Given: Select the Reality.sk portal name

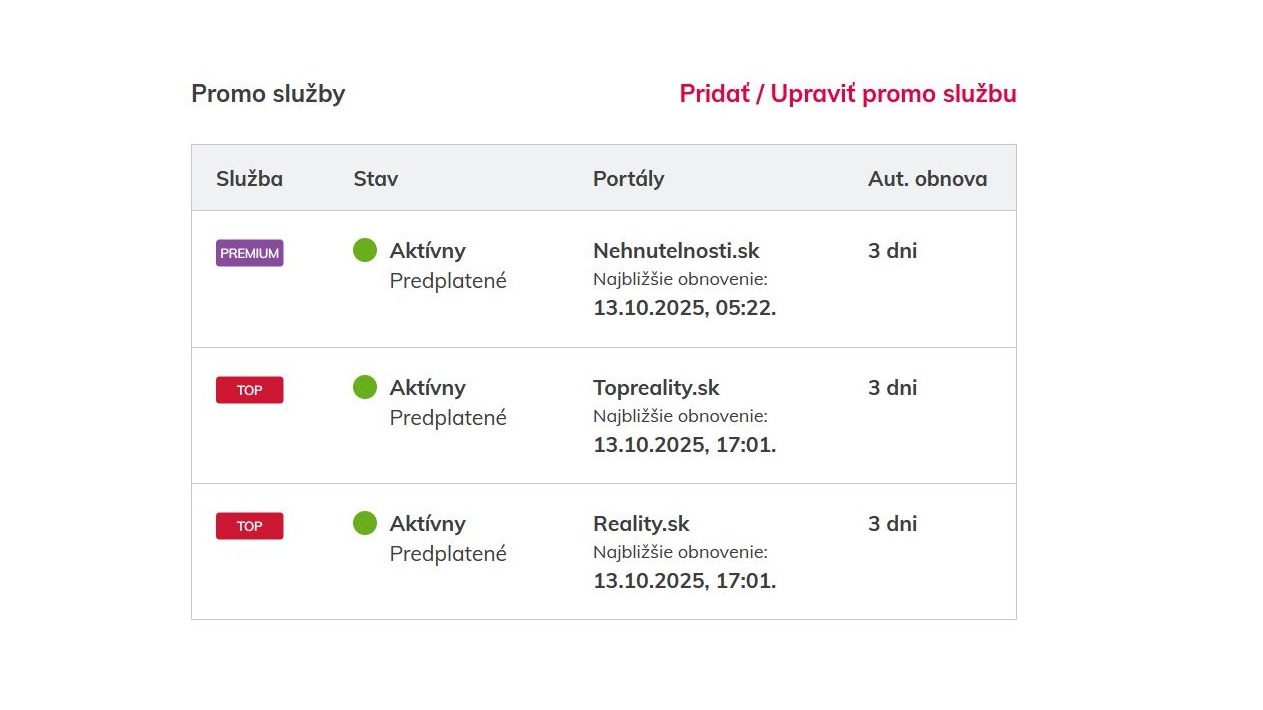Looking at the screenshot, I should pos(641,524).
